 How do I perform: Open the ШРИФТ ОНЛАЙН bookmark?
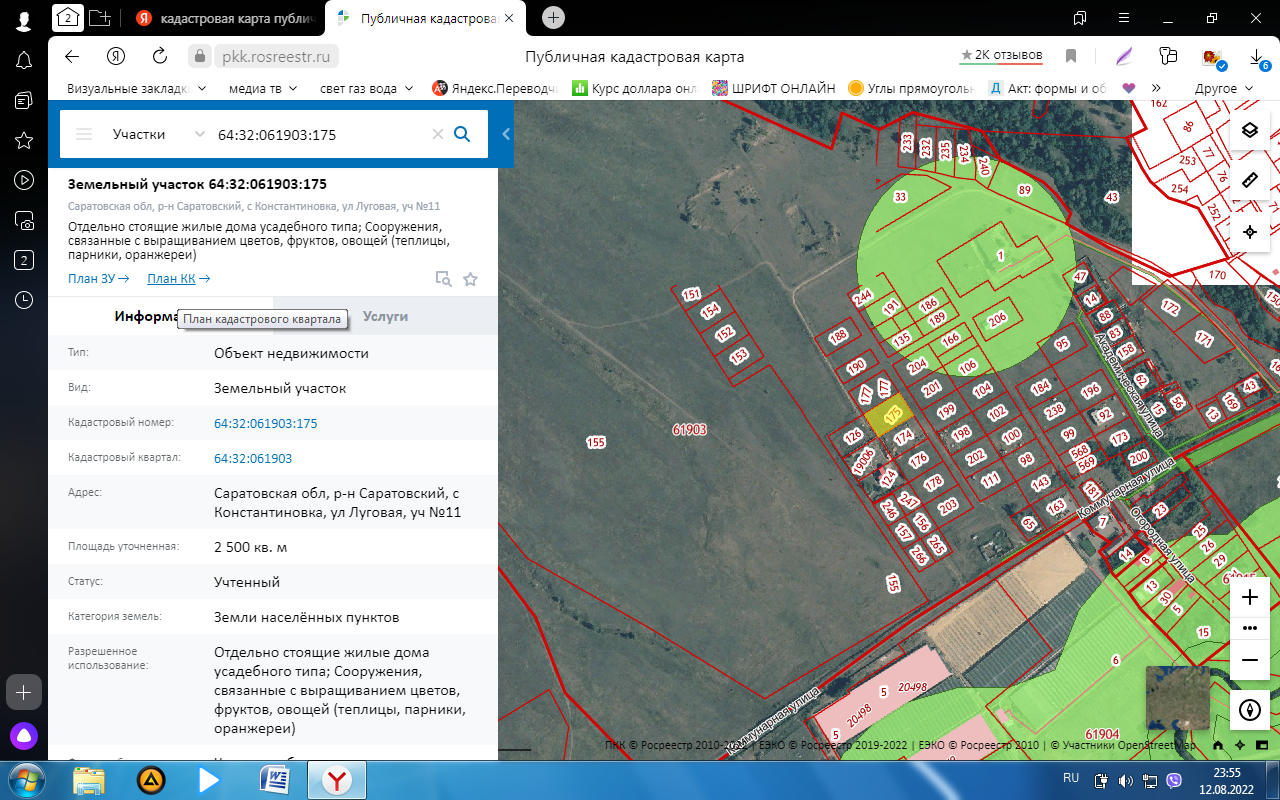coord(773,88)
